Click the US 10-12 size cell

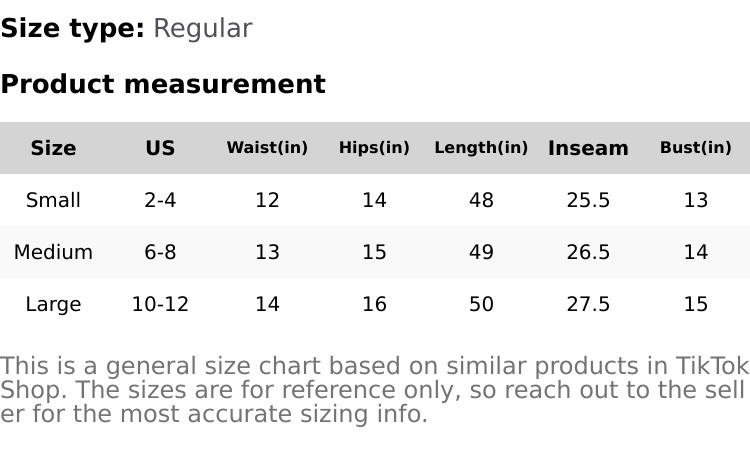pos(160,304)
